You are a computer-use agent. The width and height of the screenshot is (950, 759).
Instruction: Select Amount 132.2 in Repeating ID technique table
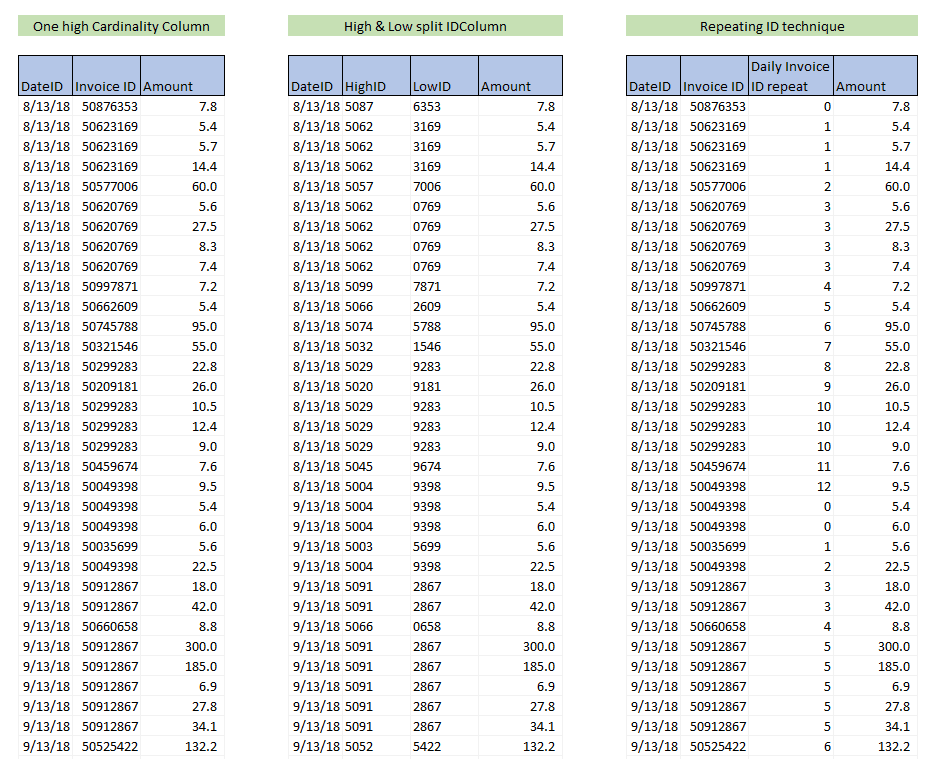875,746
